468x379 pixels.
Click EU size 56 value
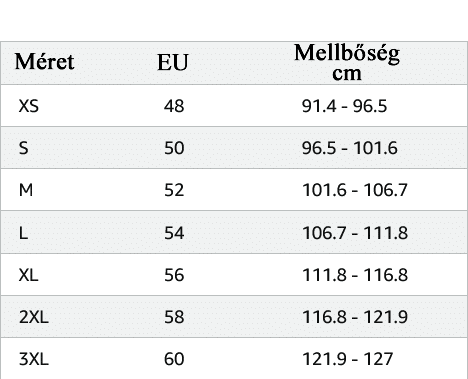(x=174, y=275)
